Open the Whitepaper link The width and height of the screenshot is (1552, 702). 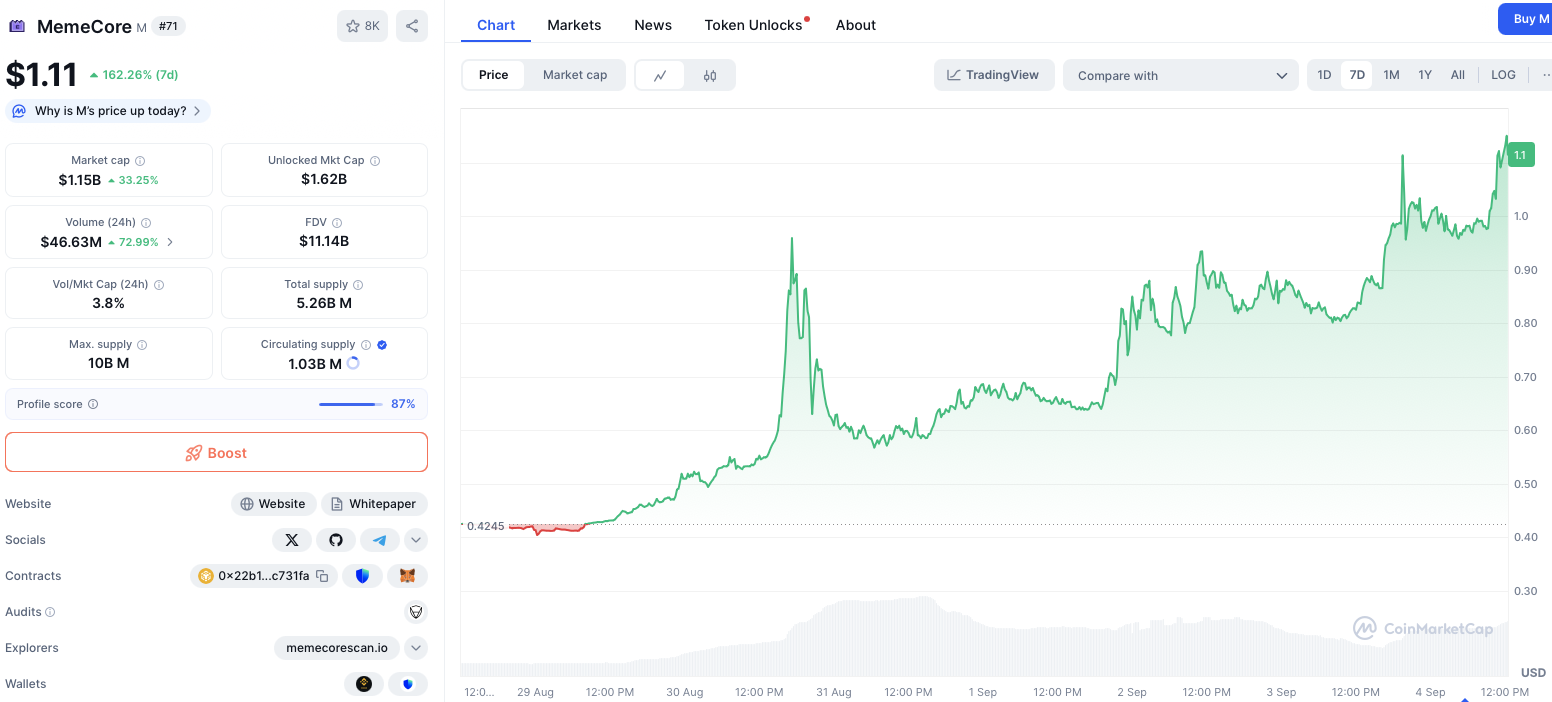[374, 504]
